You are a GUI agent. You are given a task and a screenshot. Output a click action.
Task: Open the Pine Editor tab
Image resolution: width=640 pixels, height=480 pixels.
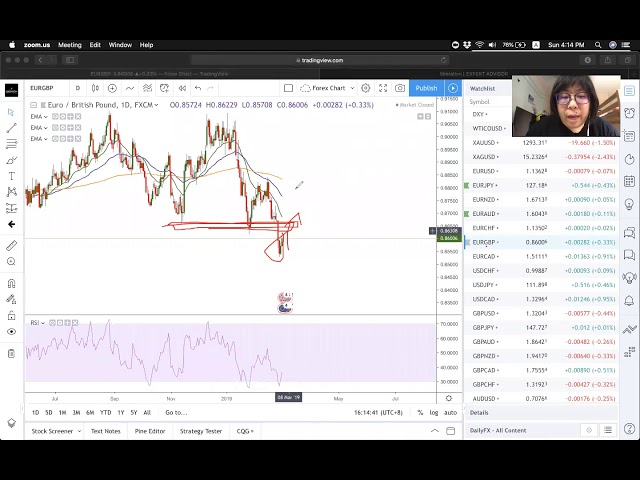tap(150, 431)
